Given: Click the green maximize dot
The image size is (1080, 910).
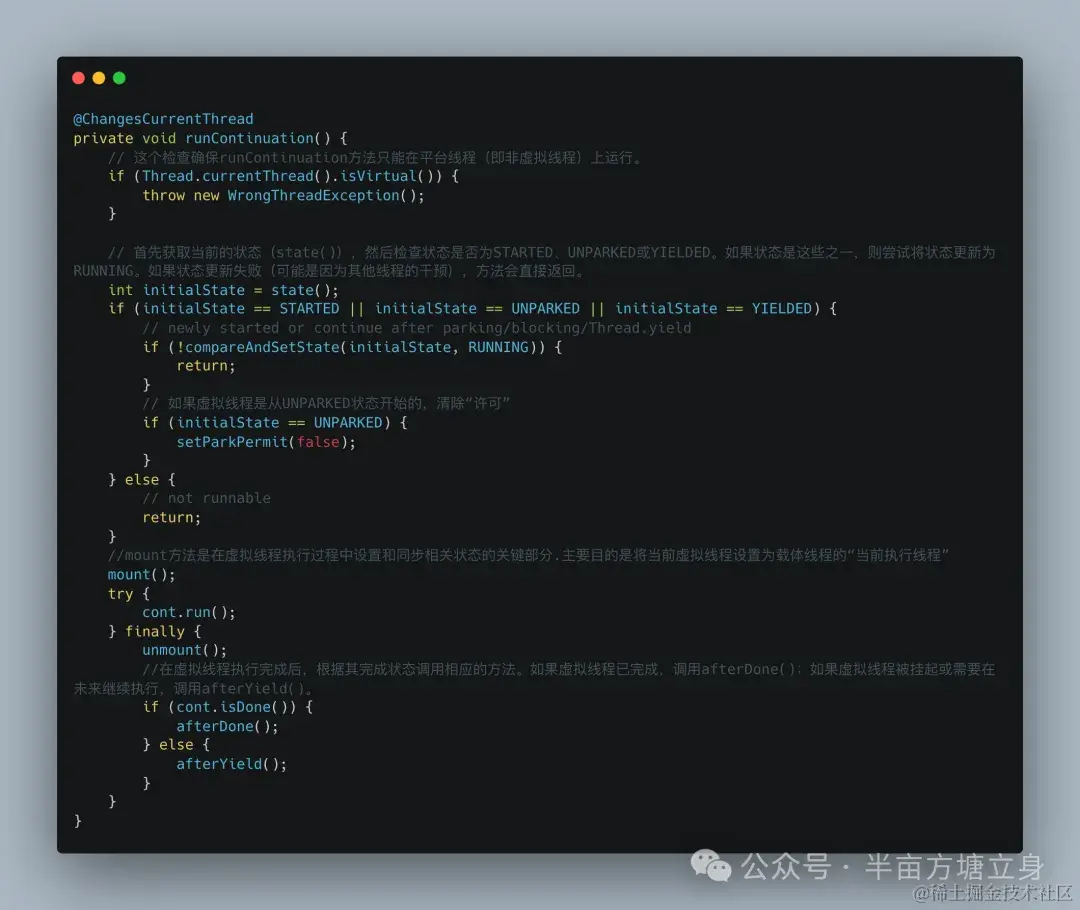Looking at the screenshot, I should pos(119,78).
